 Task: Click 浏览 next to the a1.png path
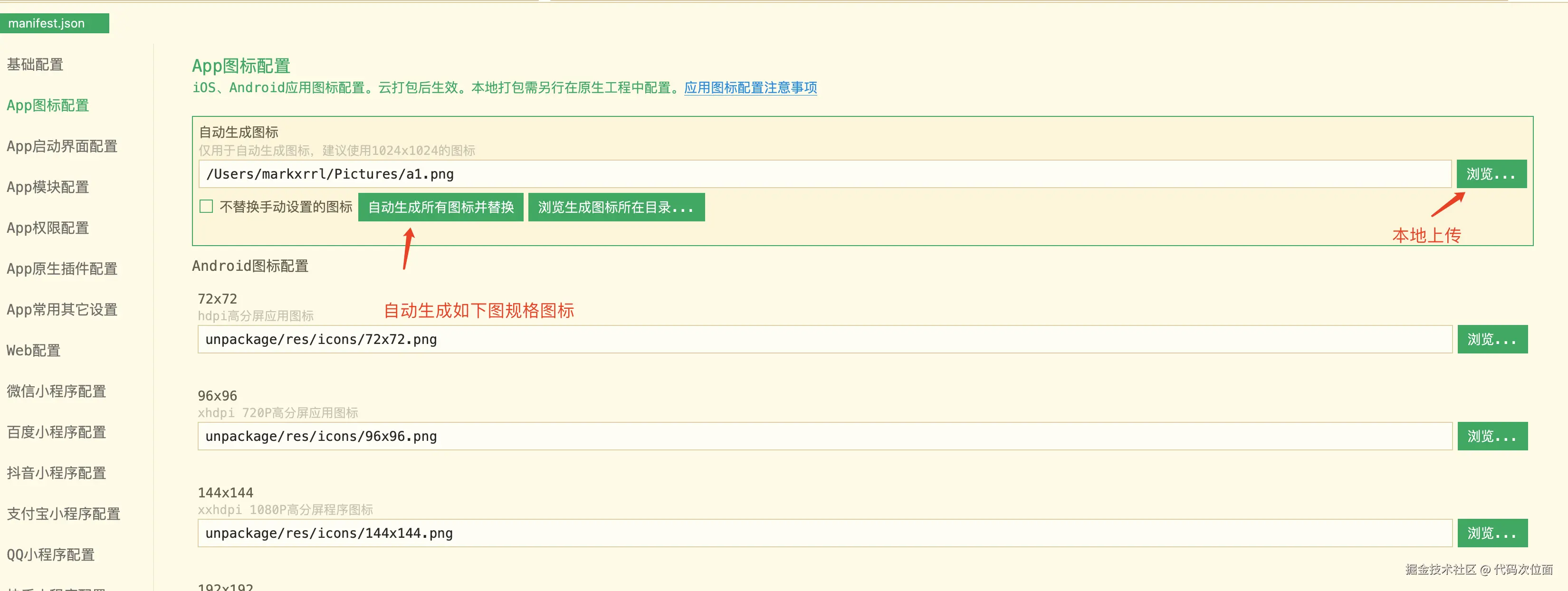click(x=1491, y=174)
